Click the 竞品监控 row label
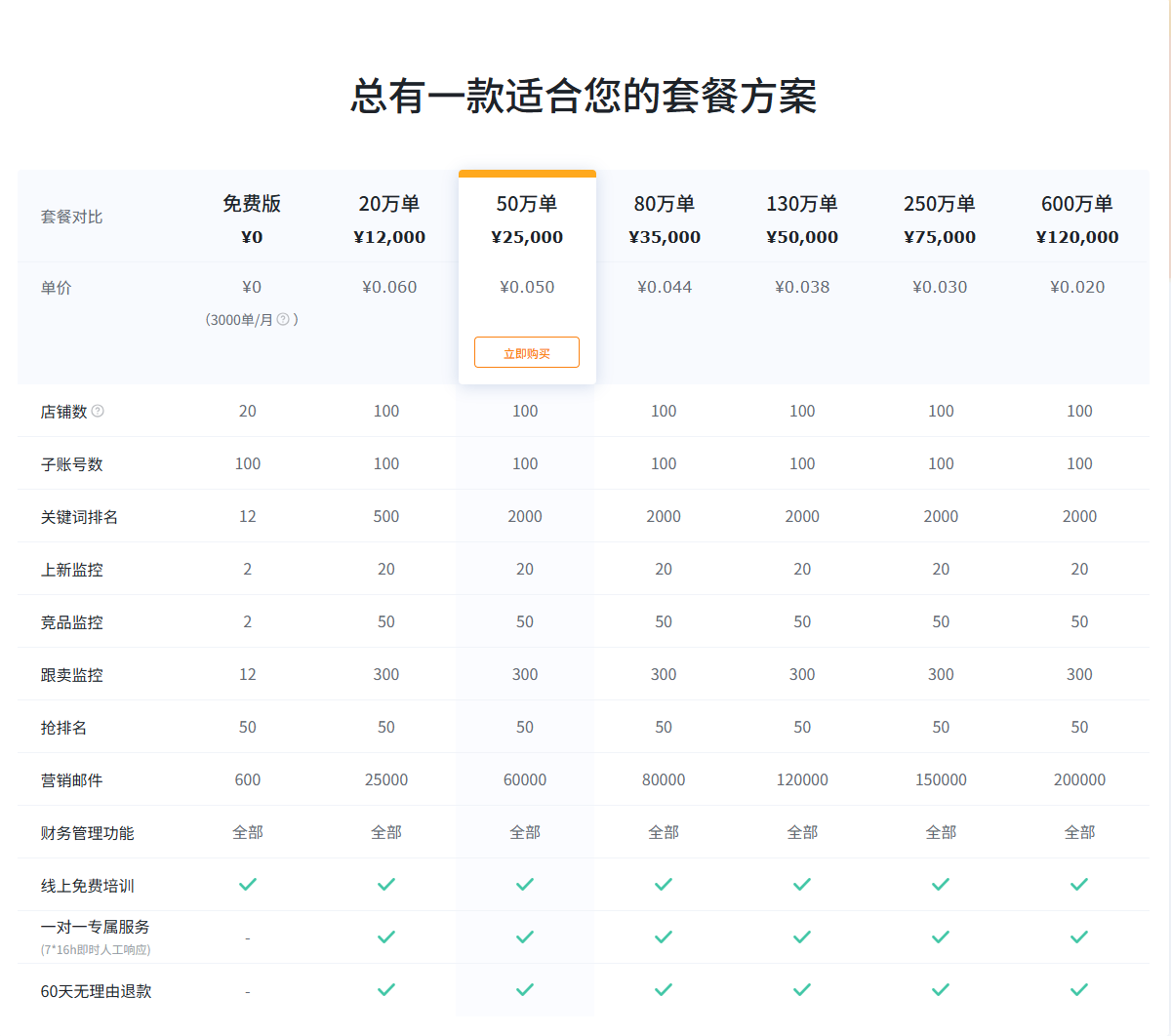 71,622
